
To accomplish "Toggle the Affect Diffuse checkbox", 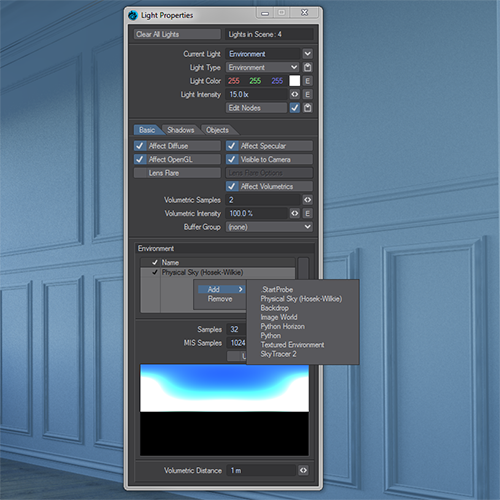I will click(x=139, y=146).
